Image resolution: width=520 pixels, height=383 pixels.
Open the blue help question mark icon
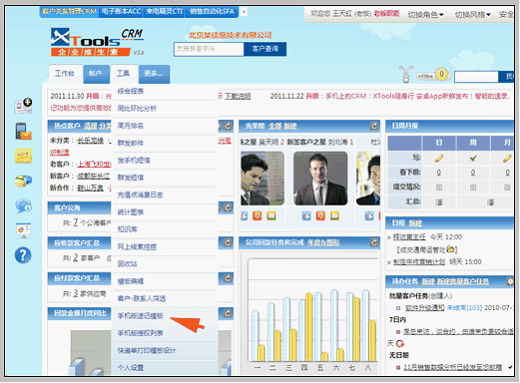pos(23,255)
